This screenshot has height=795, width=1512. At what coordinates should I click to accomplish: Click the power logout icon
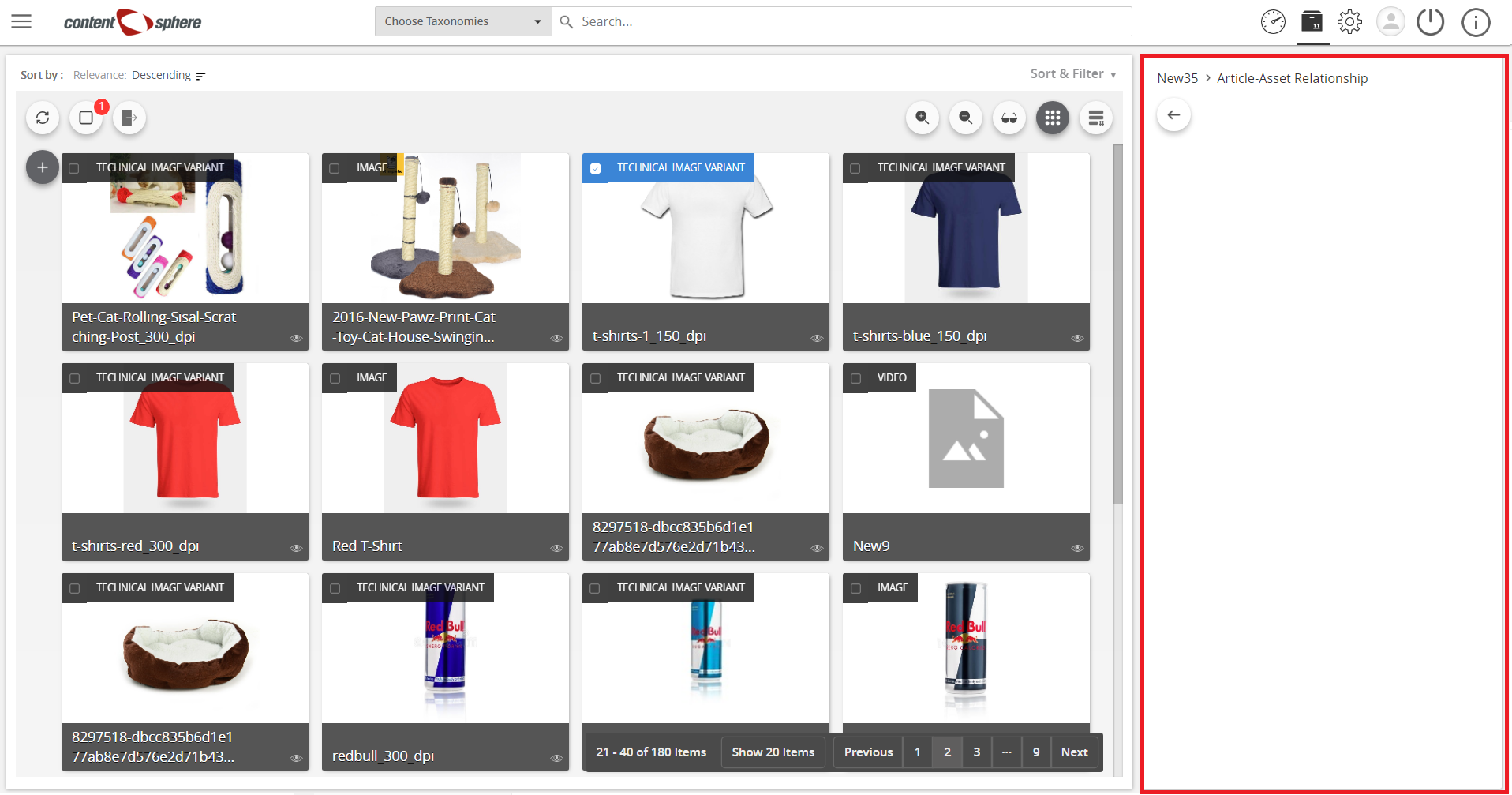tap(1430, 21)
